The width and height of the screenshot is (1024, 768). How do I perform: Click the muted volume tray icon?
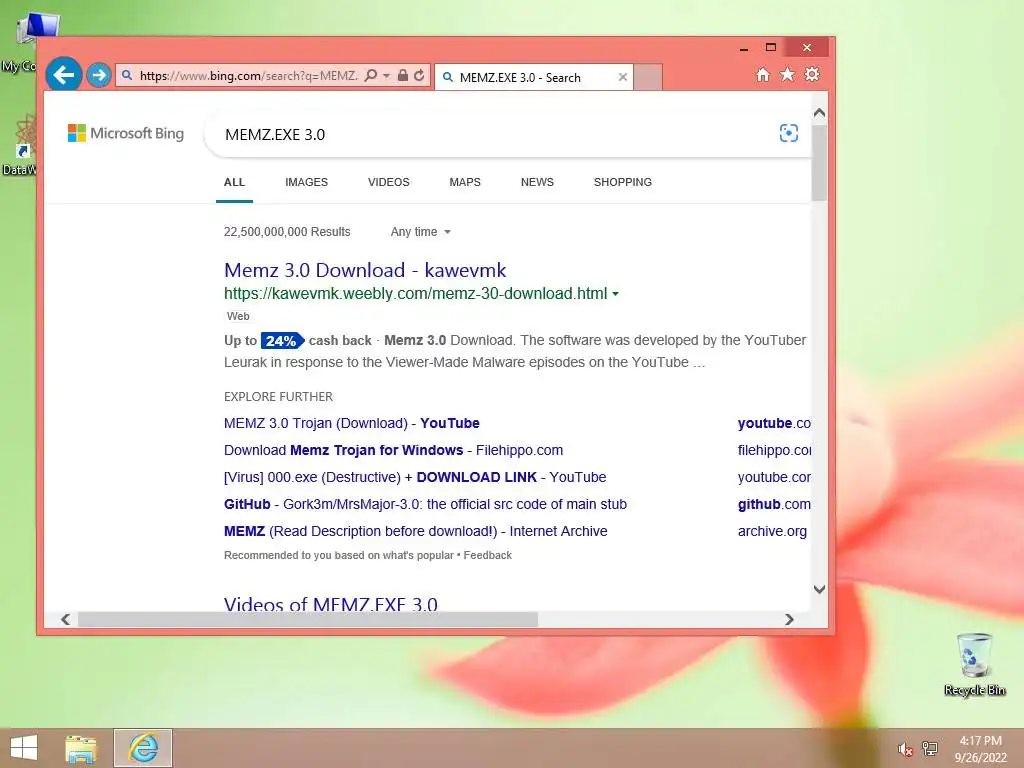pyautogui.click(x=904, y=749)
